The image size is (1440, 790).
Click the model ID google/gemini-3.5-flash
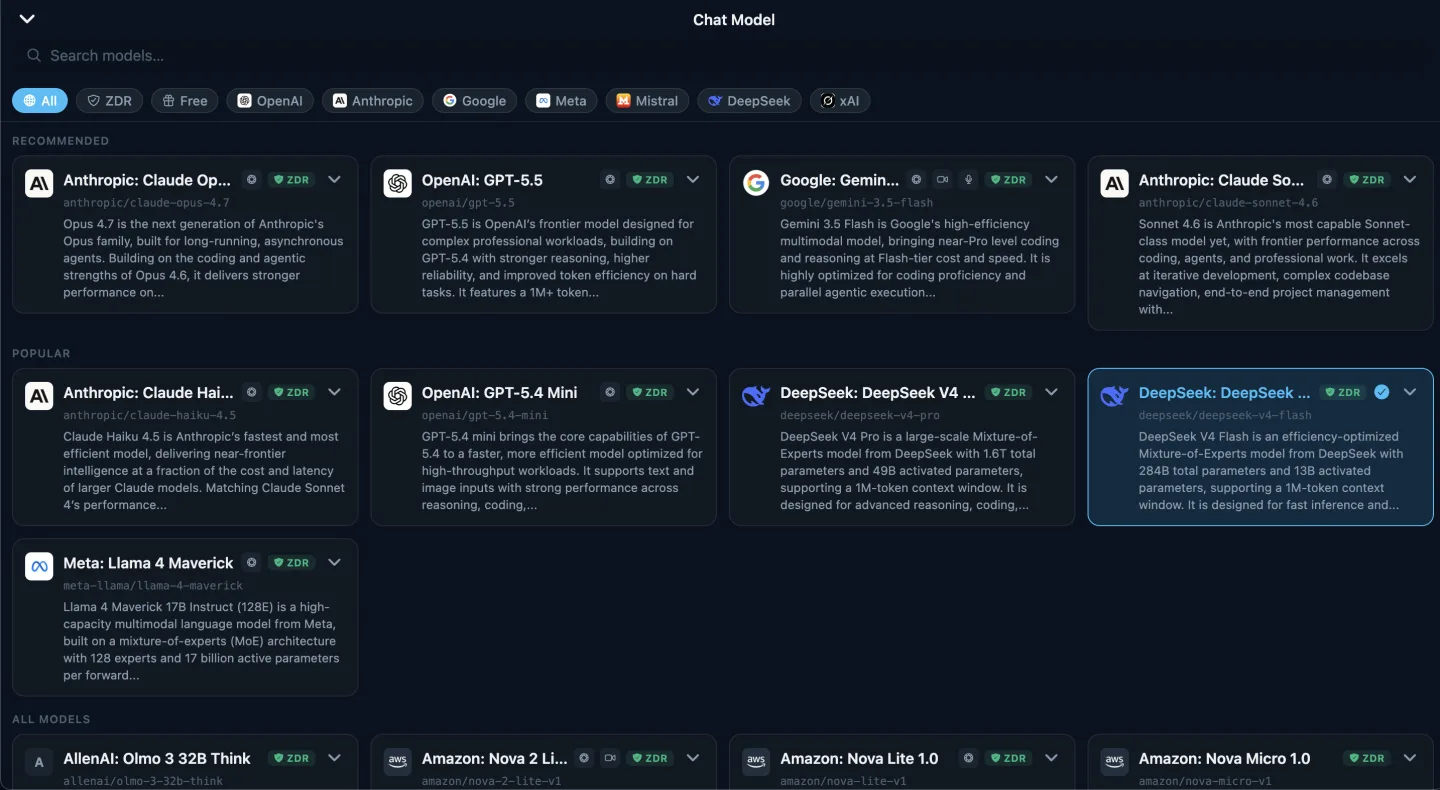(x=856, y=203)
